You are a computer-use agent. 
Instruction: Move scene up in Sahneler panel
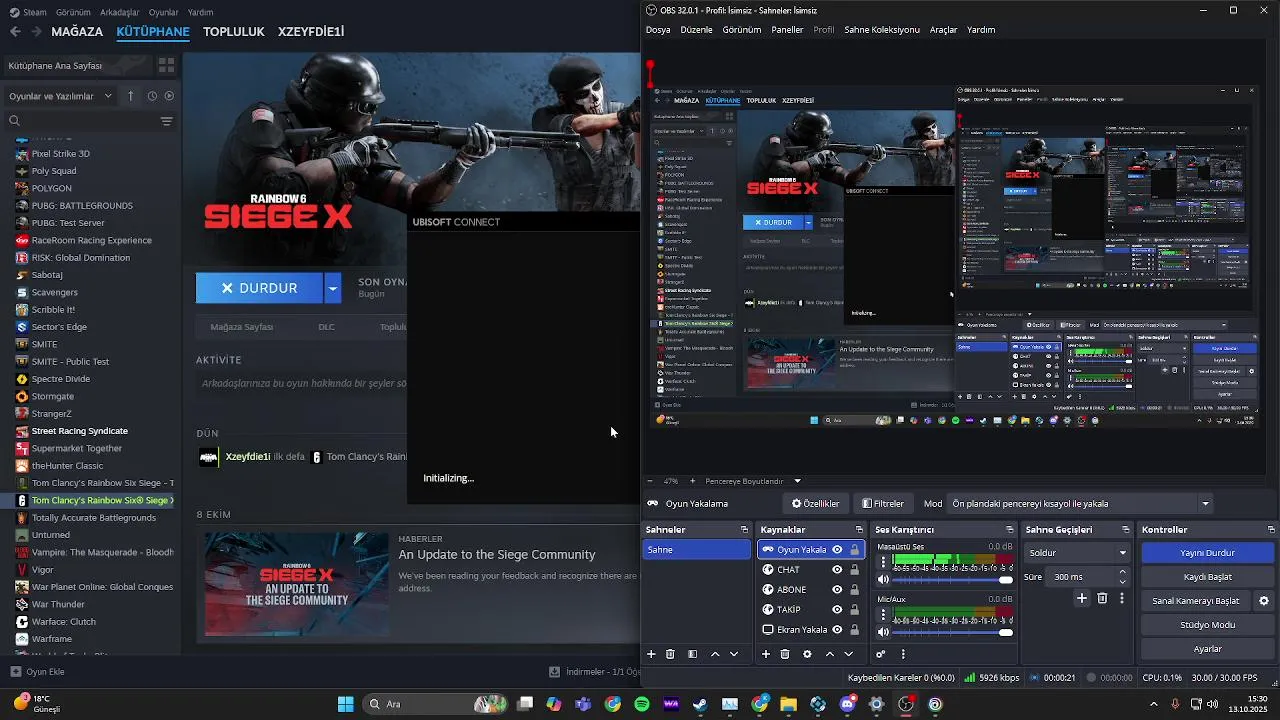pos(715,654)
